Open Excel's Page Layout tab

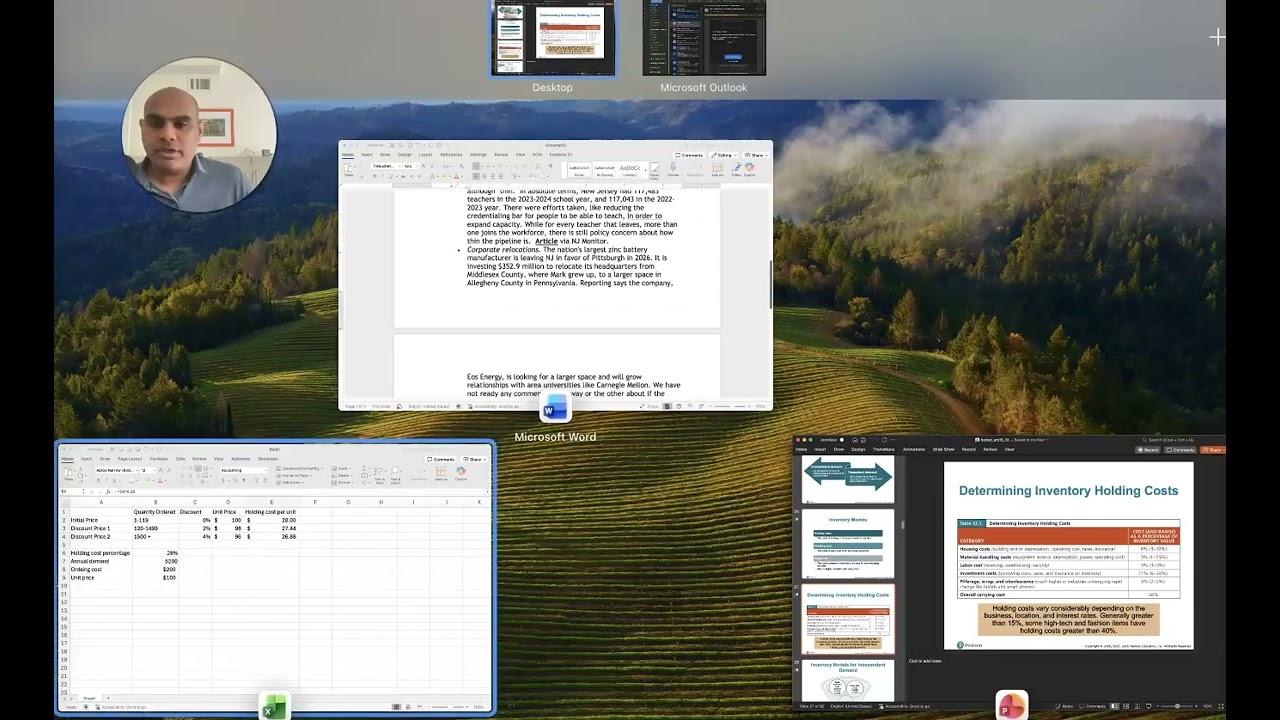click(x=130, y=459)
